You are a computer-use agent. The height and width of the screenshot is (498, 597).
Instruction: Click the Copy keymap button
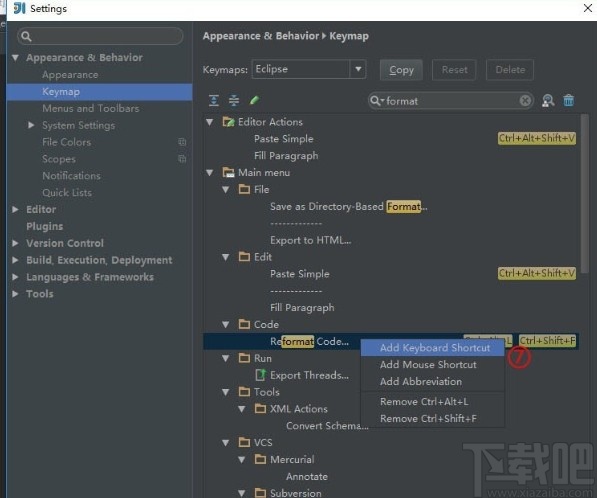401,70
